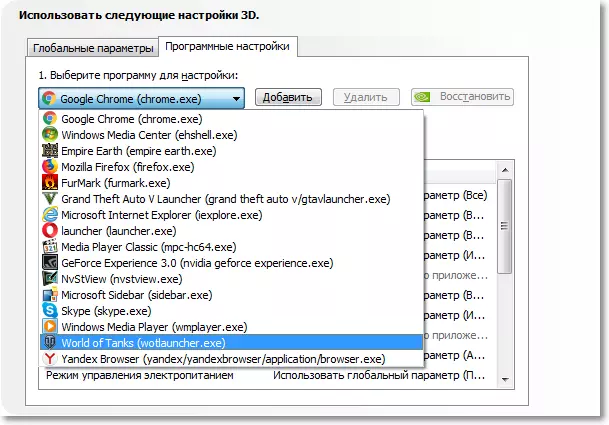Image resolution: width=609 pixels, height=425 pixels.
Task: Open the Программные настройки tab
Action: tap(228, 46)
